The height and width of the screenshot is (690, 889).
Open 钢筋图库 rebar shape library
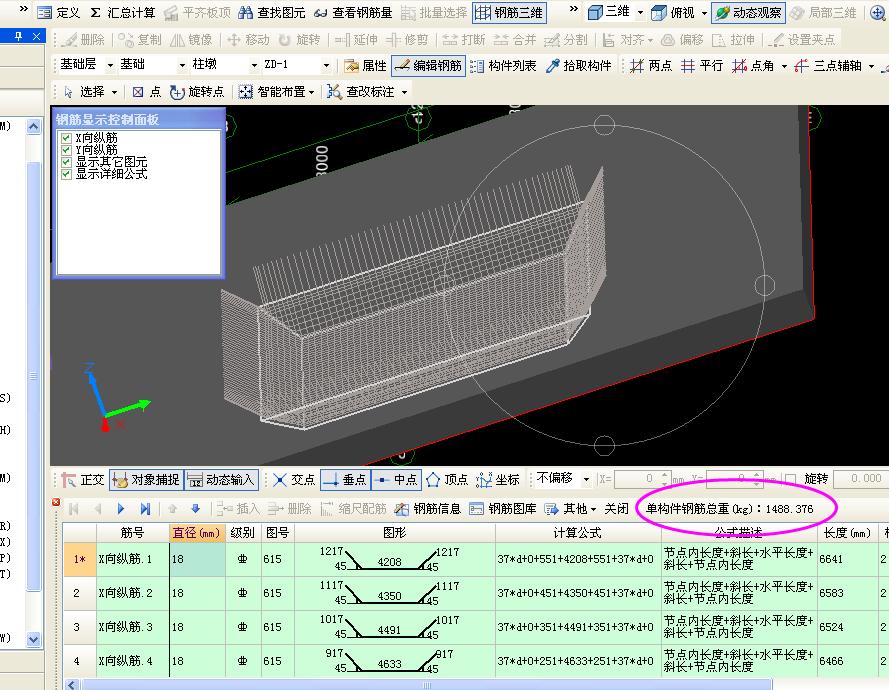click(x=503, y=509)
